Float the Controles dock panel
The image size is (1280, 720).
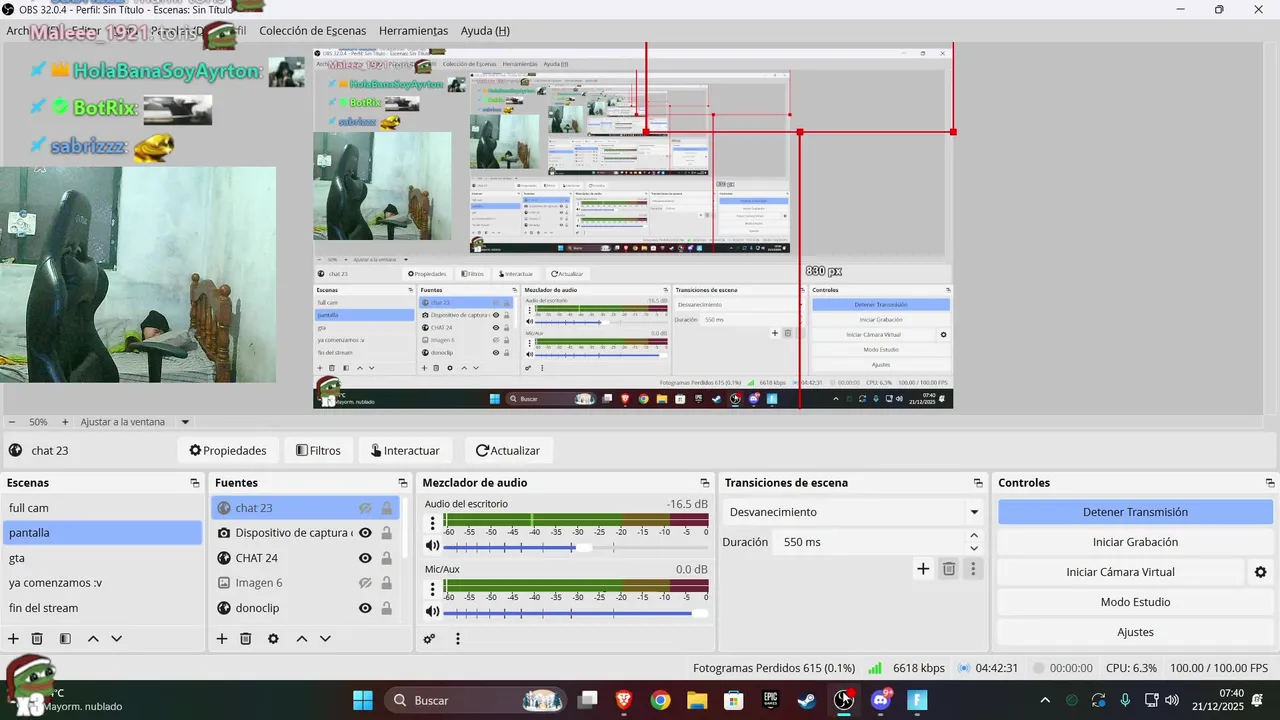click(1268, 483)
